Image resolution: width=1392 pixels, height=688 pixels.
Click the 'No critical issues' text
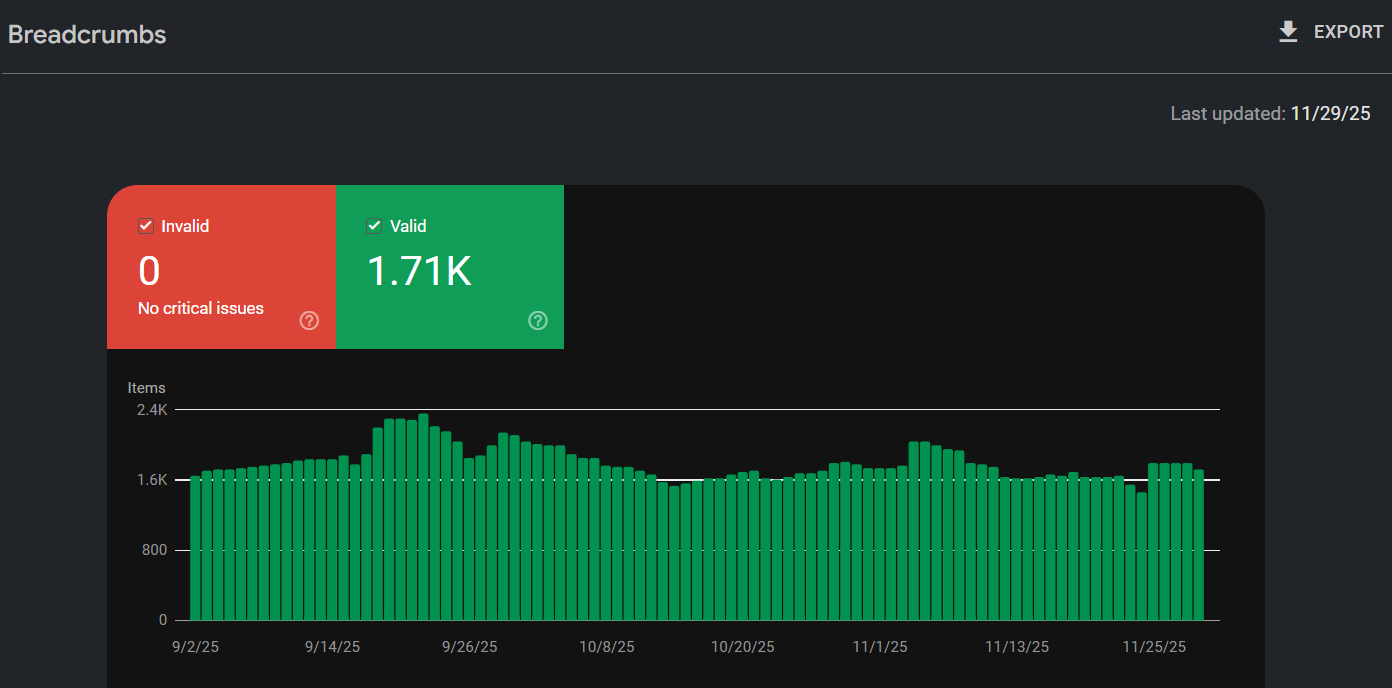(x=201, y=308)
